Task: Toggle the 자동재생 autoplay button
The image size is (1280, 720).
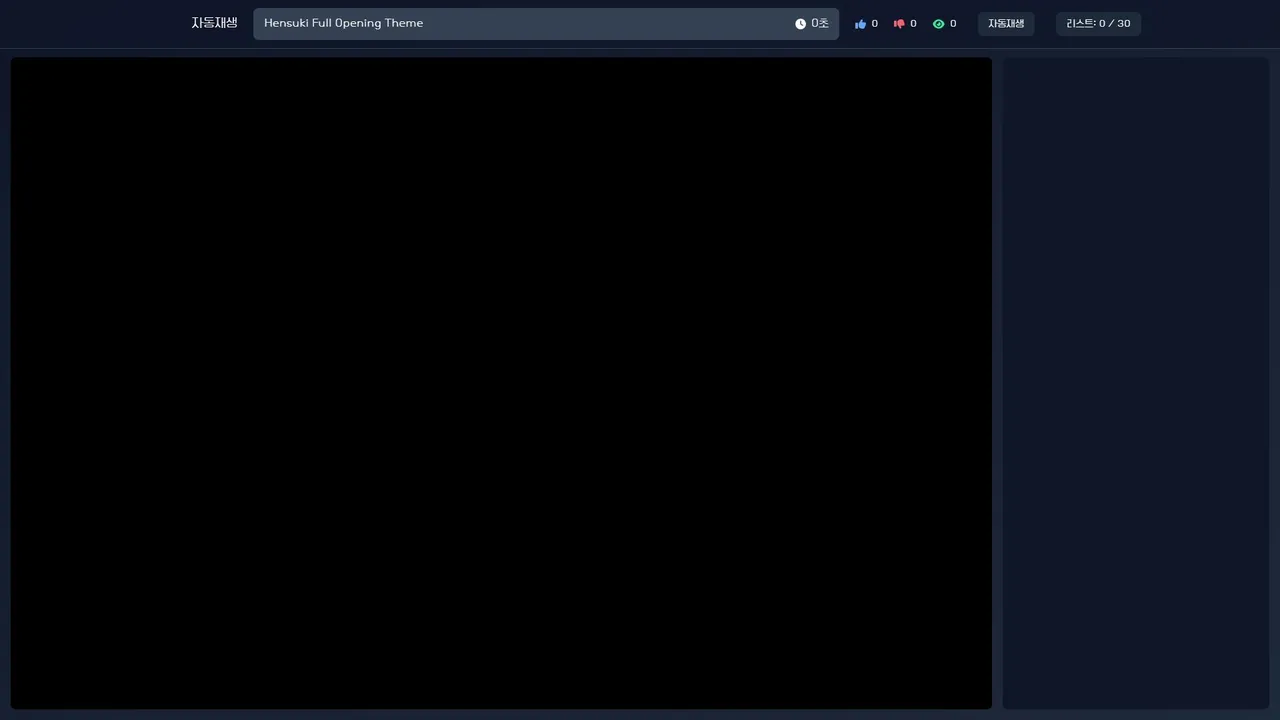Action: (x=1006, y=24)
